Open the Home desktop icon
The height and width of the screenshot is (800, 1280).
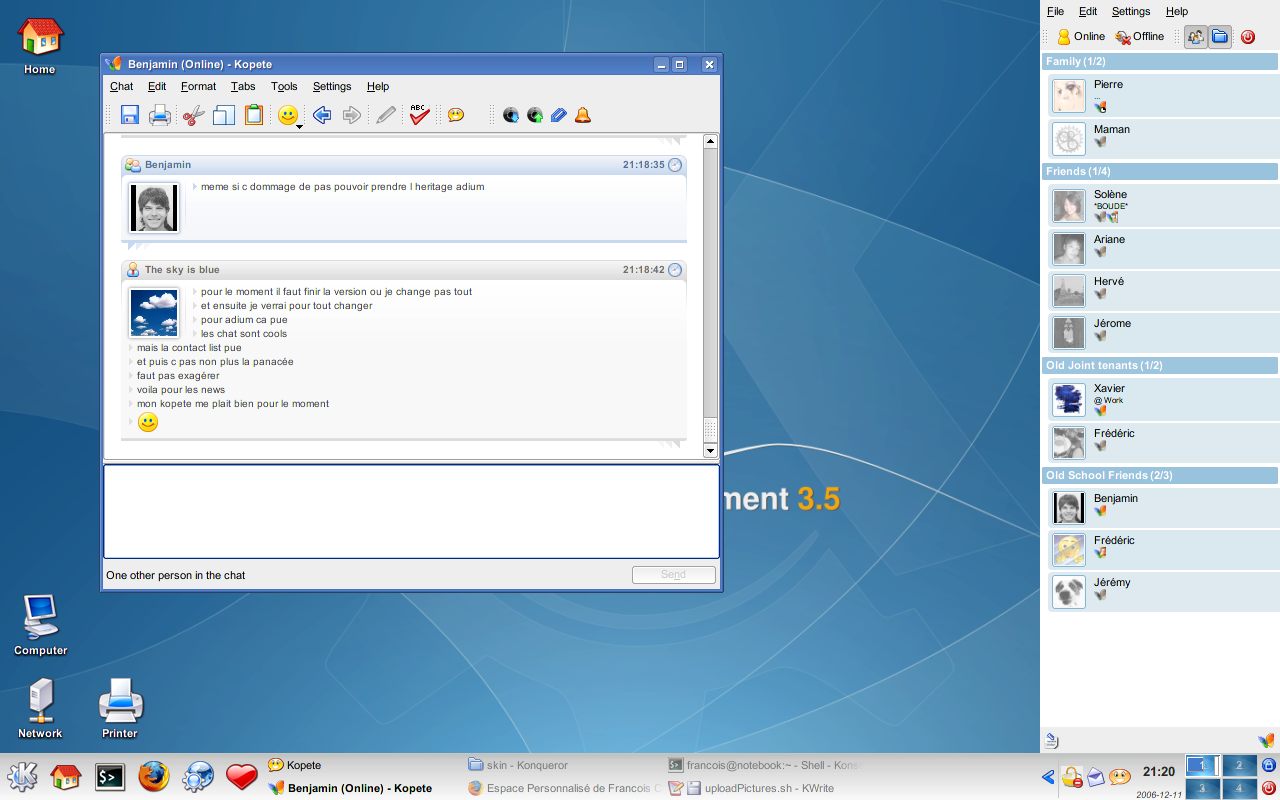(40, 47)
